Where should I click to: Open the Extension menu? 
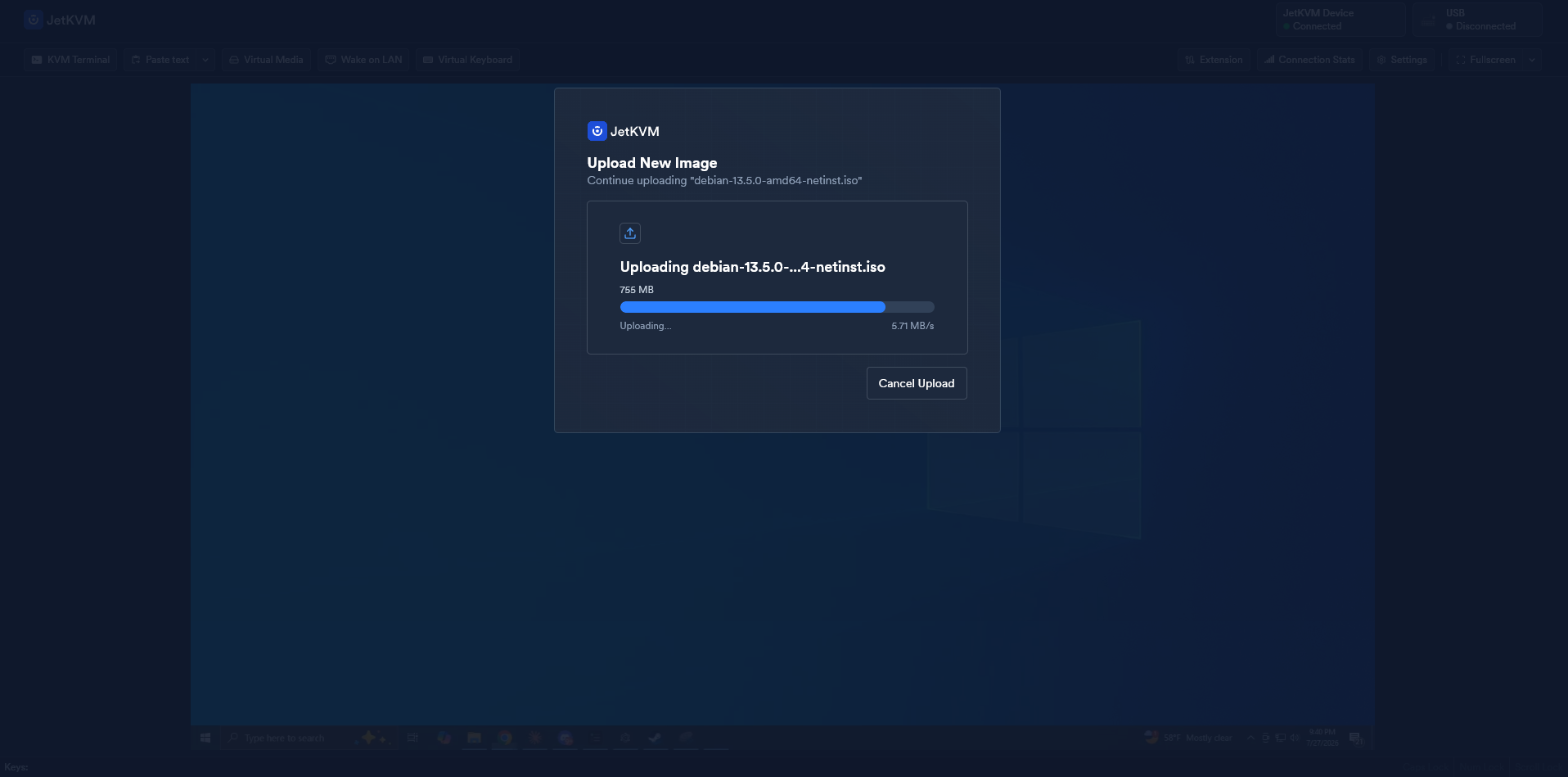[x=1214, y=60]
